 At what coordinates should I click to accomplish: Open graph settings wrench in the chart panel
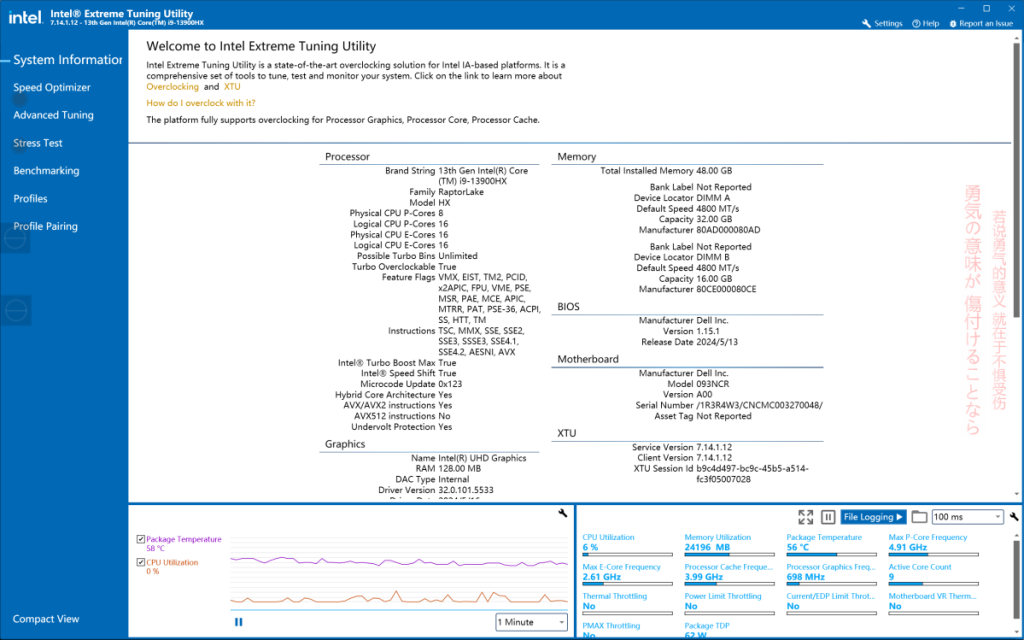tap(563, 513)
